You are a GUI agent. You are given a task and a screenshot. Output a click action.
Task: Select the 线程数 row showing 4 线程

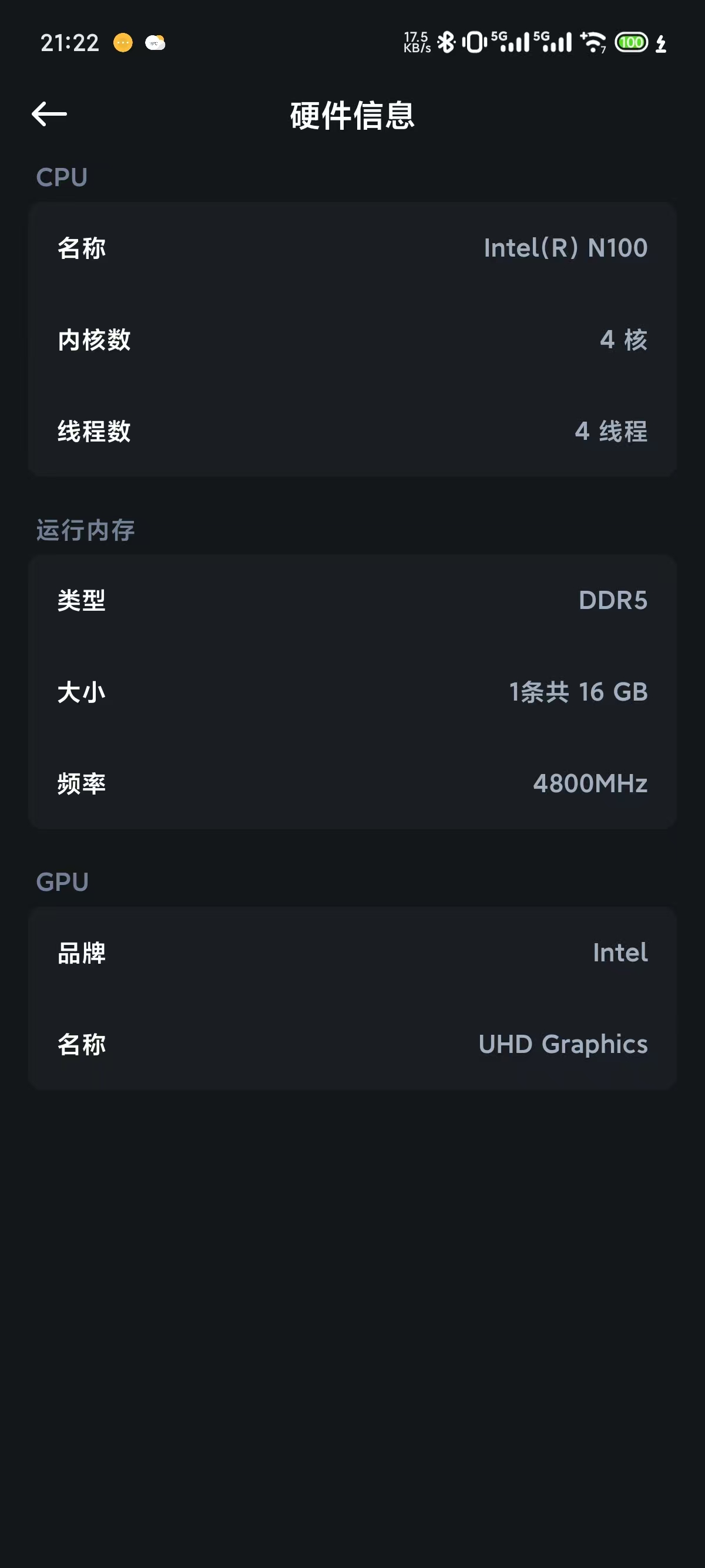point(352,431)
